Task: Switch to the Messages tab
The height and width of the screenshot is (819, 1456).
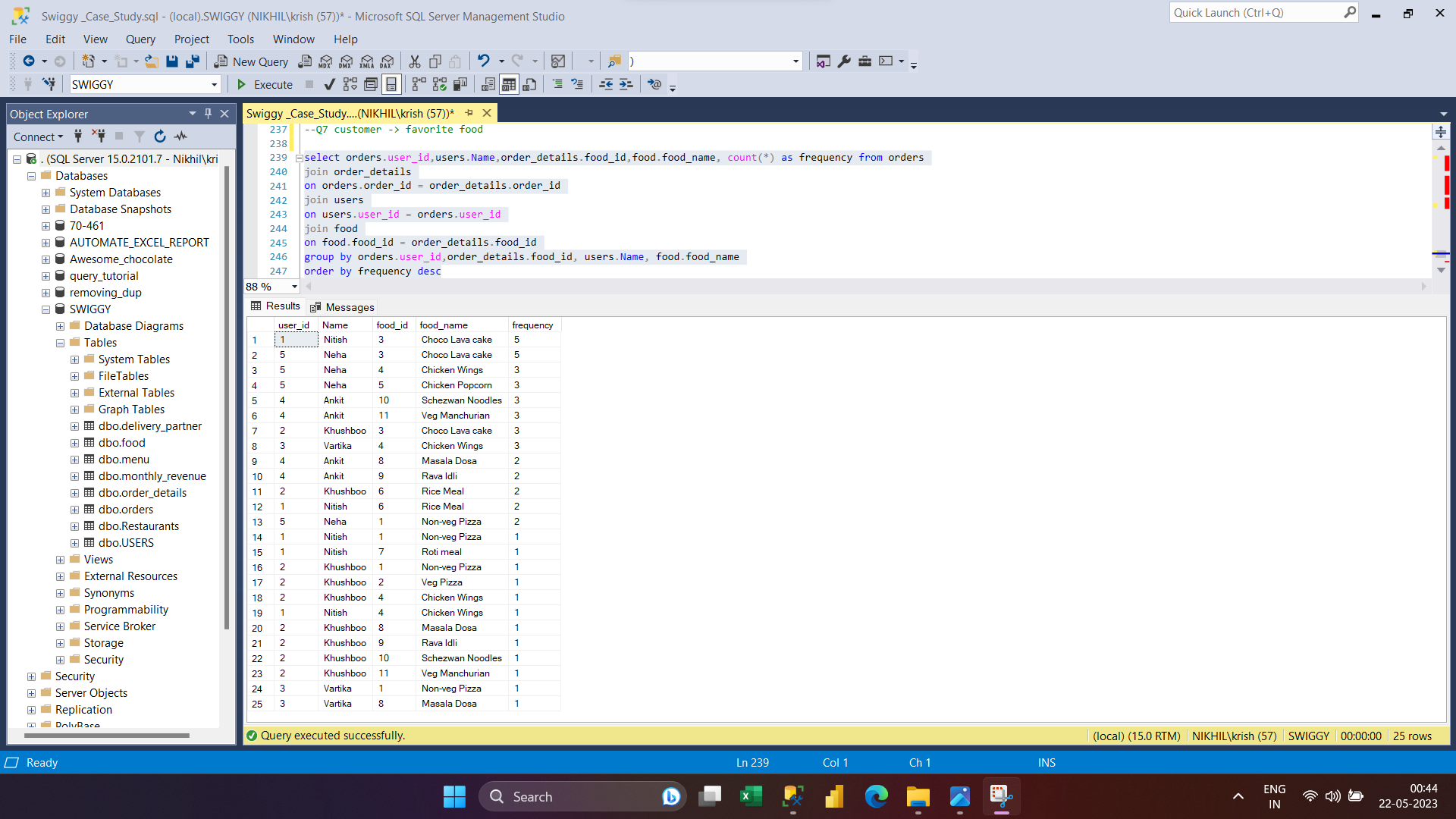Action: (342, 307)
